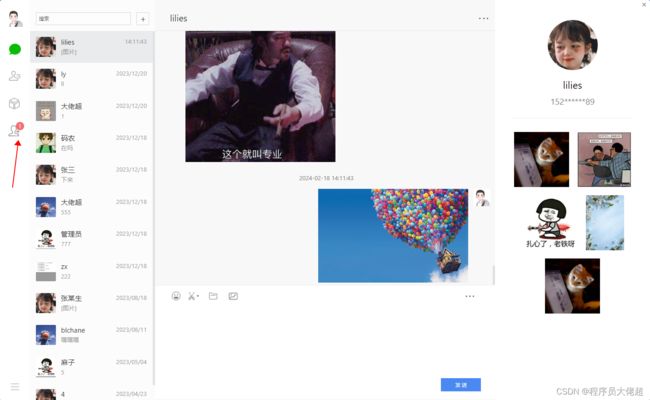Open the 大佬超 chat with preview 555
The width and height of the screenshot is (650, 400).
pyautogui.click(x=92, y=207)
